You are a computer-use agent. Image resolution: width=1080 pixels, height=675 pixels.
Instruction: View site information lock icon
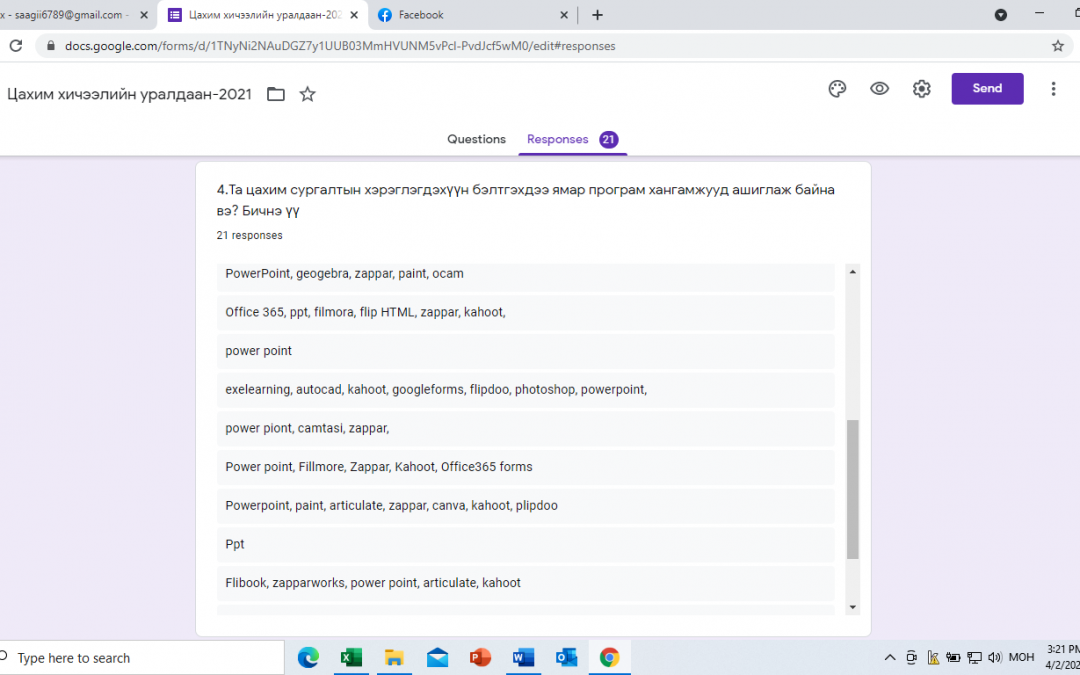click(50, 46)
